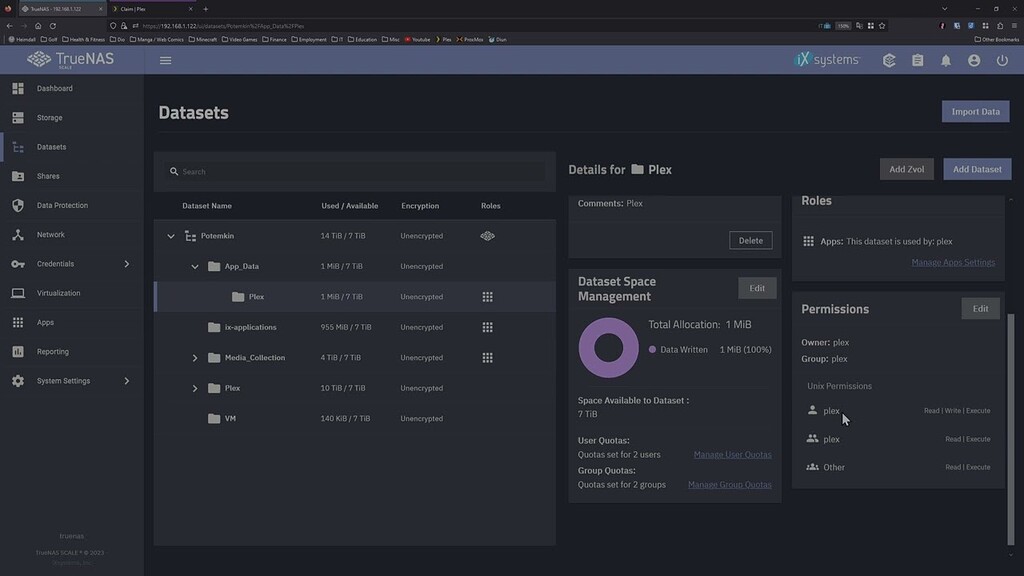Screen dimensions: 1024x576
Task: Click the Total Allocation donut chart
Action: (x=609, y=348)
